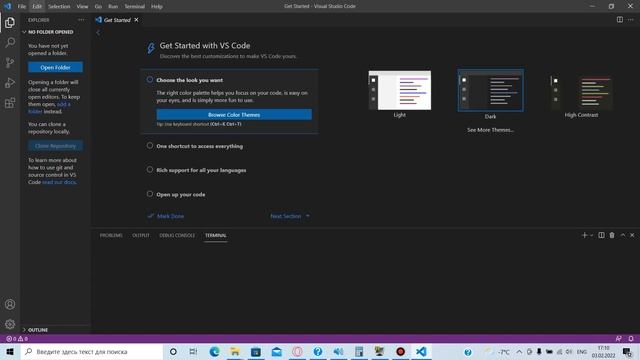Click errors and warnings count in status bar
Viewport: 640px width, 360px height.
coord(17,339)
